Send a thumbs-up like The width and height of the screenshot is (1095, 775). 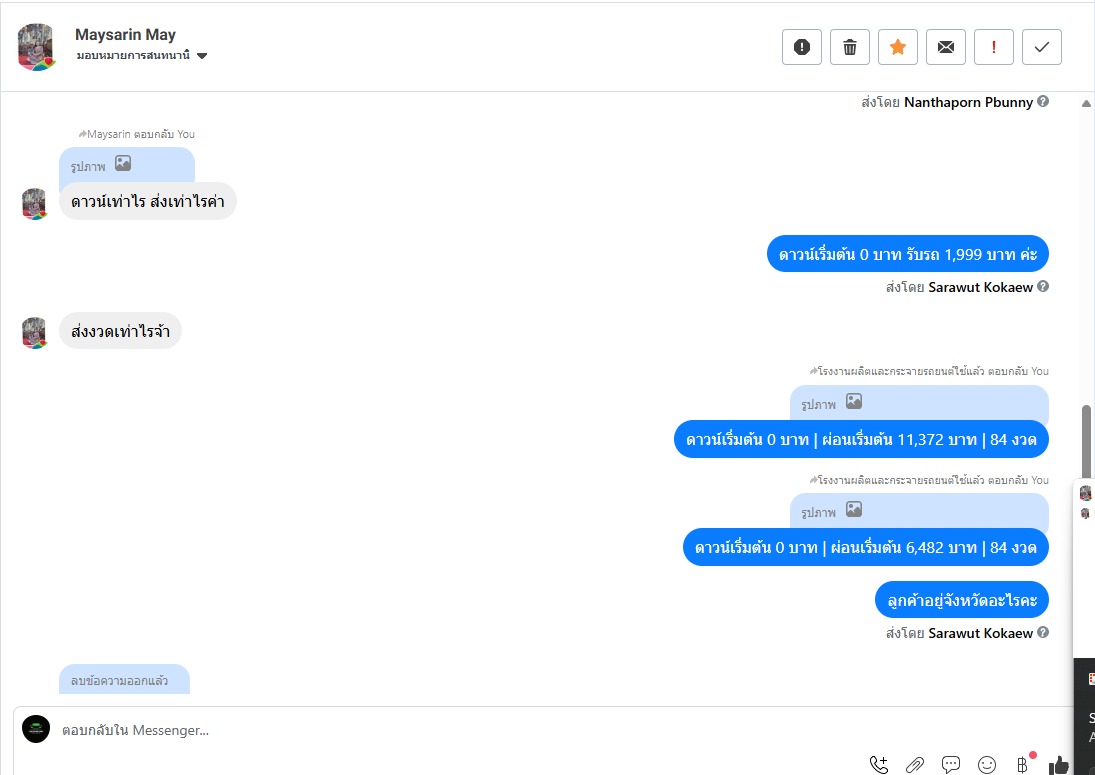pos(1059,765)
